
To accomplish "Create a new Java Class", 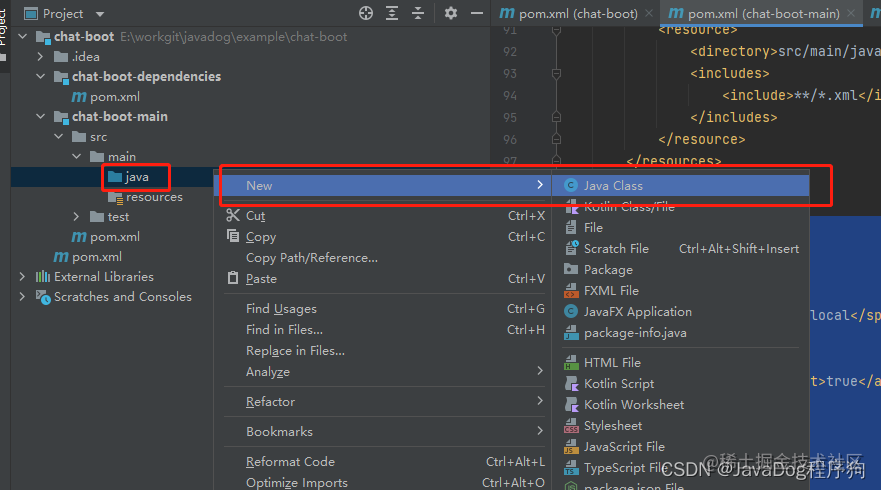I will [680, 185].
